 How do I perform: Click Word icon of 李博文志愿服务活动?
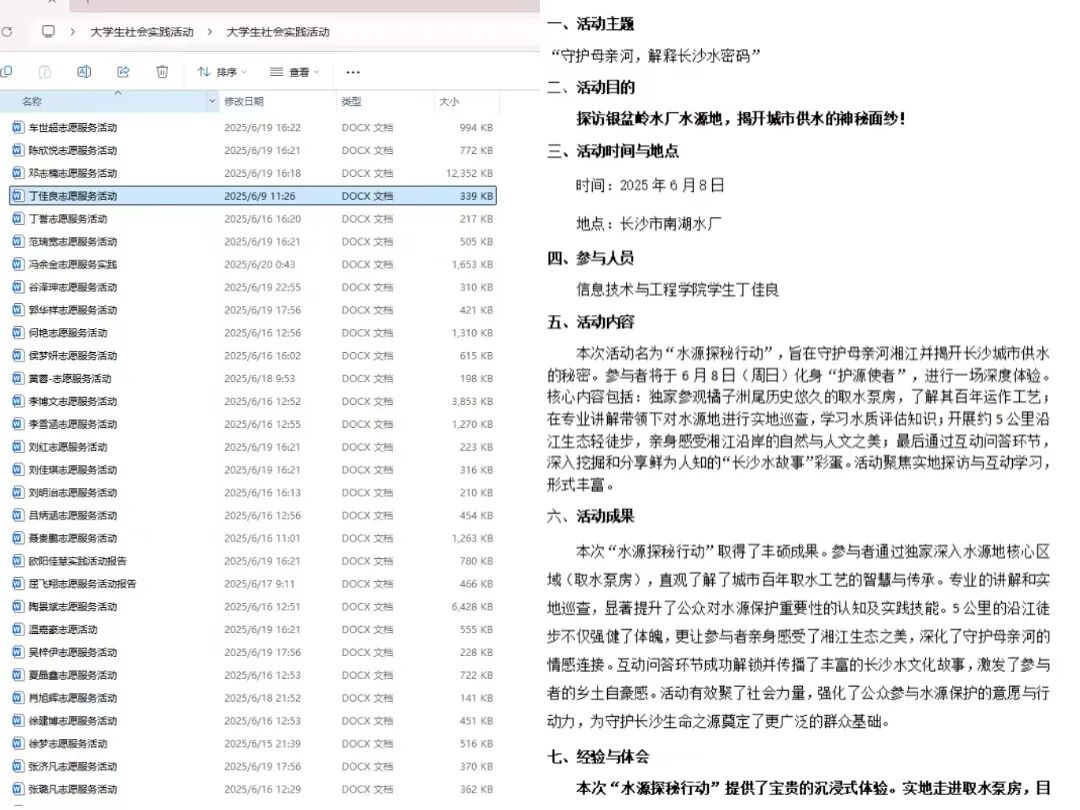point(19,401)
